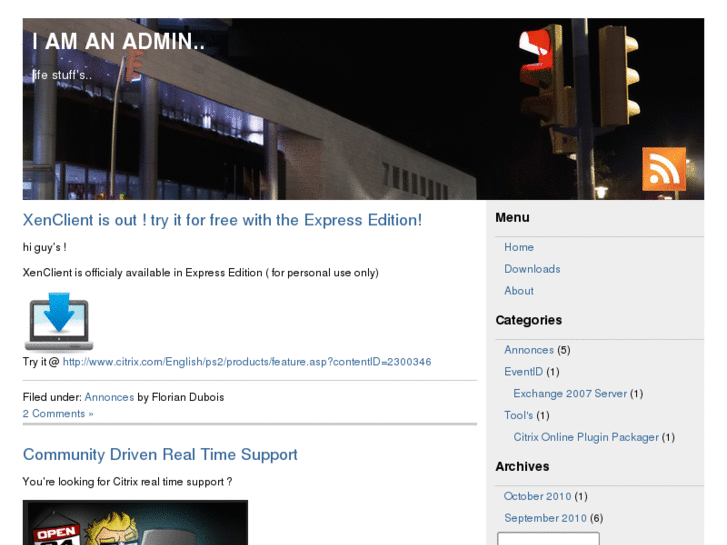Click the 'life stuff's..' tagline text
The width and height of the screenshot is (727, 545).
click(x=62, y=75)
